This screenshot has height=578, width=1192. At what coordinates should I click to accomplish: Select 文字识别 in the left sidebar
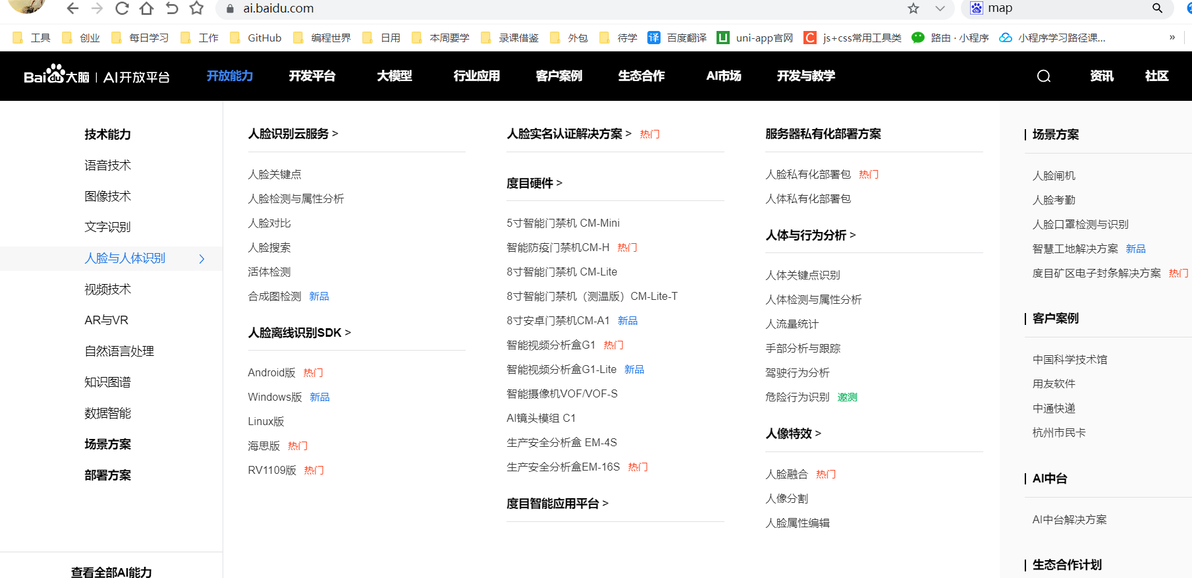(x=107, y=227)
